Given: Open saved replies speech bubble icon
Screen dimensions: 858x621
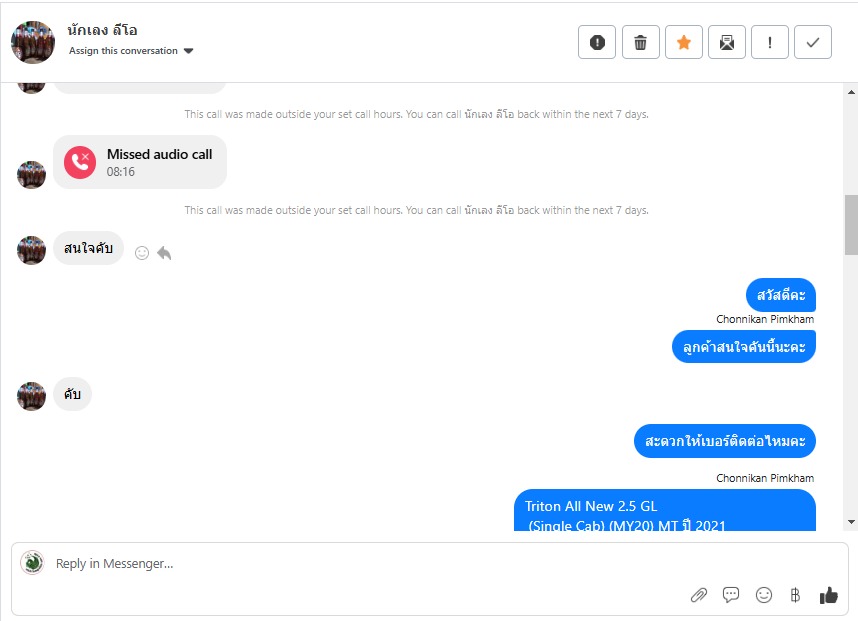Looking at the screenshot, I should (x=731, y=595).
